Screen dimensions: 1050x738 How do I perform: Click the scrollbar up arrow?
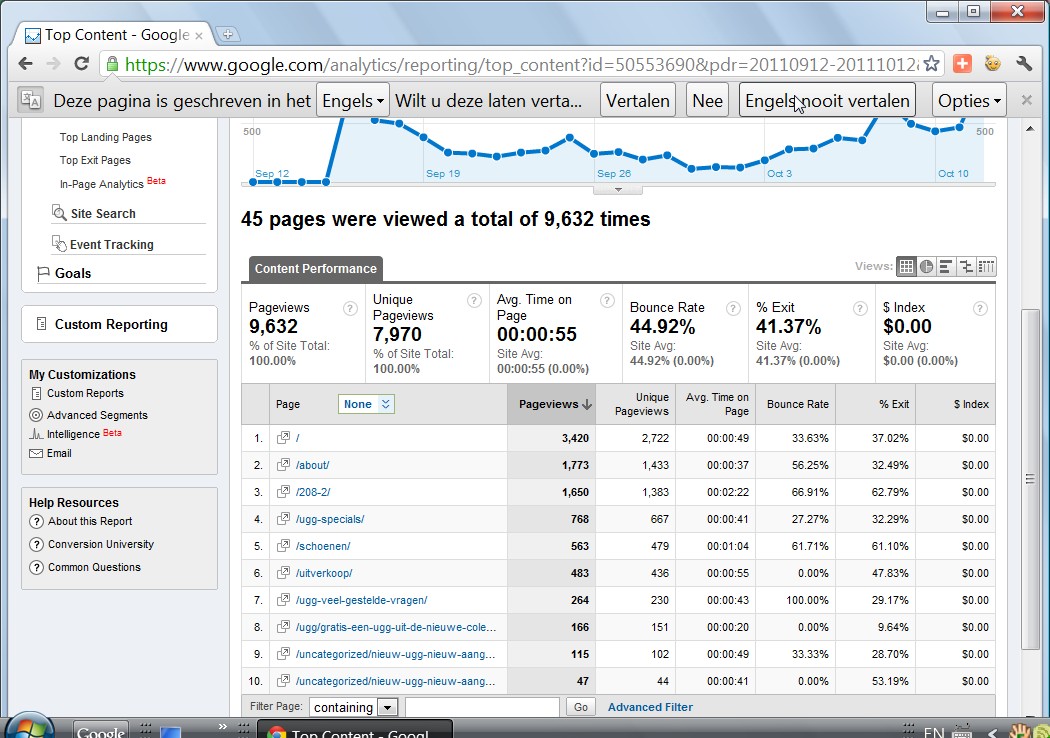tap(1030, 128)
